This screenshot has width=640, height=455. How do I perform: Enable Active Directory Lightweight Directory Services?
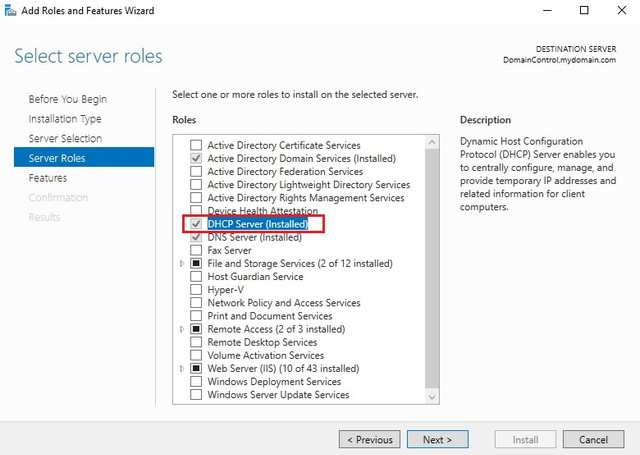196,184
